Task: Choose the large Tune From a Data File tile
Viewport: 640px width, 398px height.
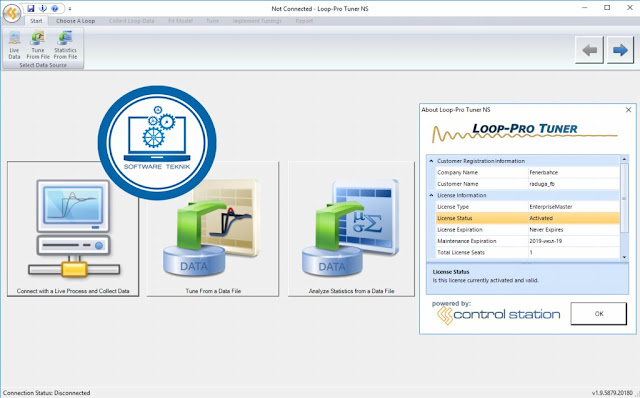Action: point(213,229)
